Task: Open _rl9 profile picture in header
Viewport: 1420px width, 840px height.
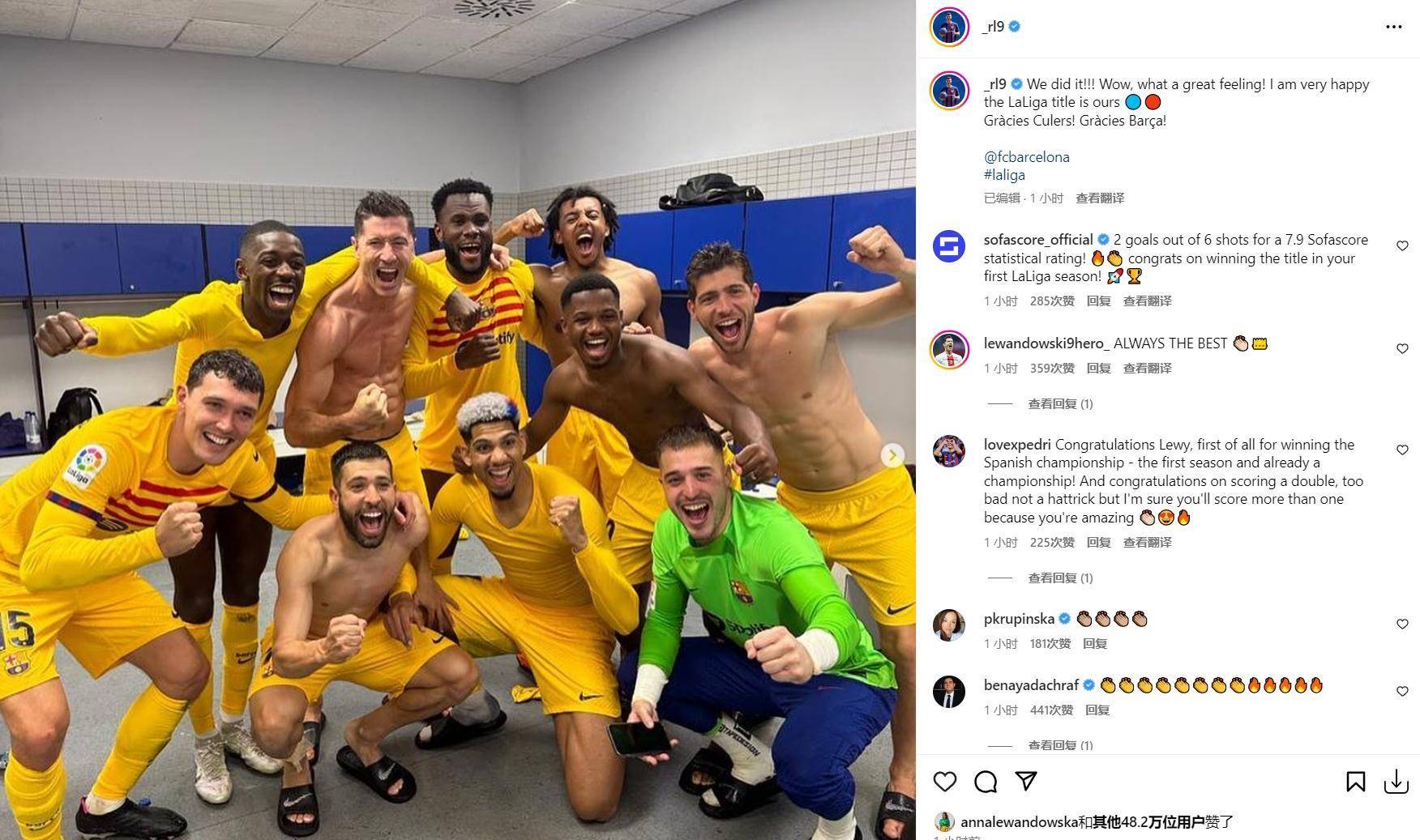Action: coord(949,27)
